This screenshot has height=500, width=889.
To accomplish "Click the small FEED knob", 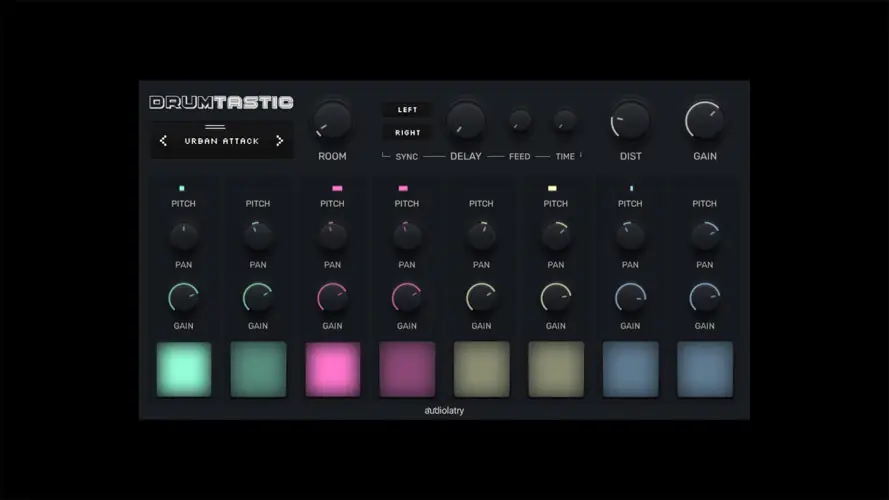I will 520,120.
